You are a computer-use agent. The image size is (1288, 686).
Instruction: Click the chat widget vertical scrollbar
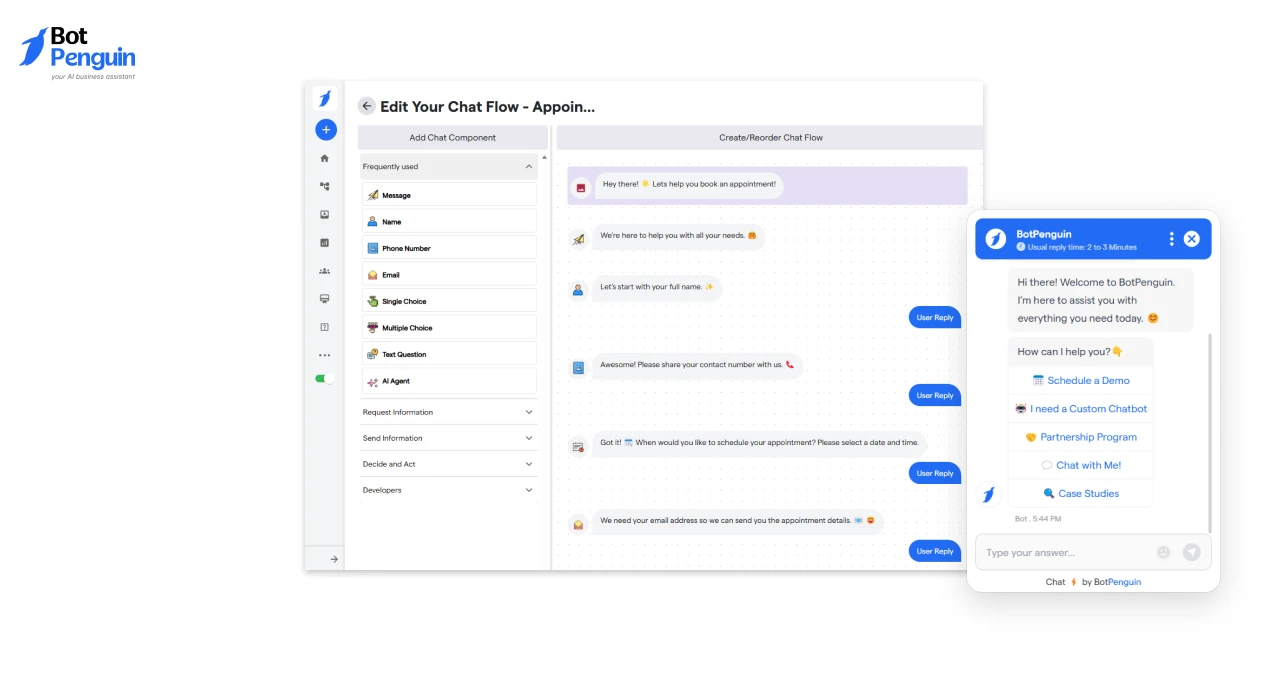tap(1210, 432)
